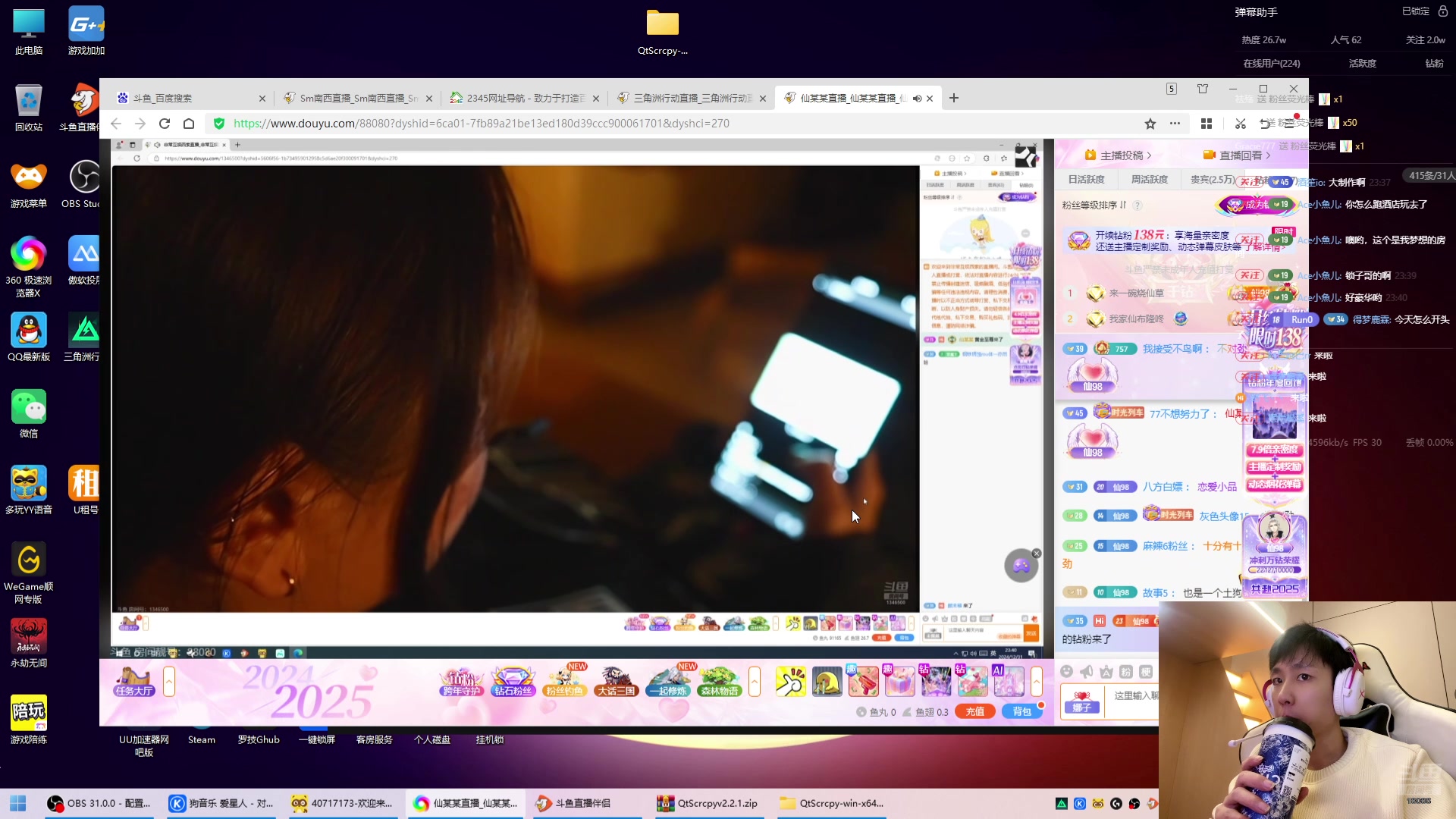Click rank 1 user 来一碗烧仙草
The width and height of the screenshot is (1456, 819).
(1136, 293)
